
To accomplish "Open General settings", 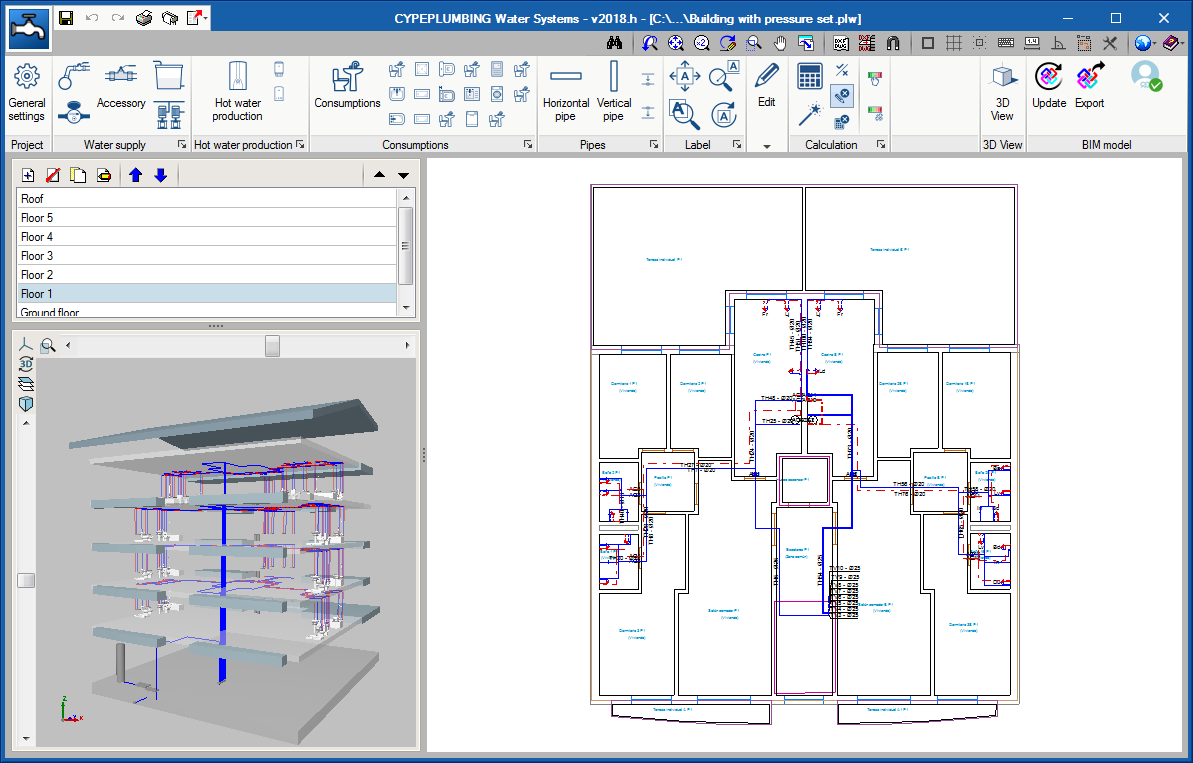I will (x=27, y=94).
